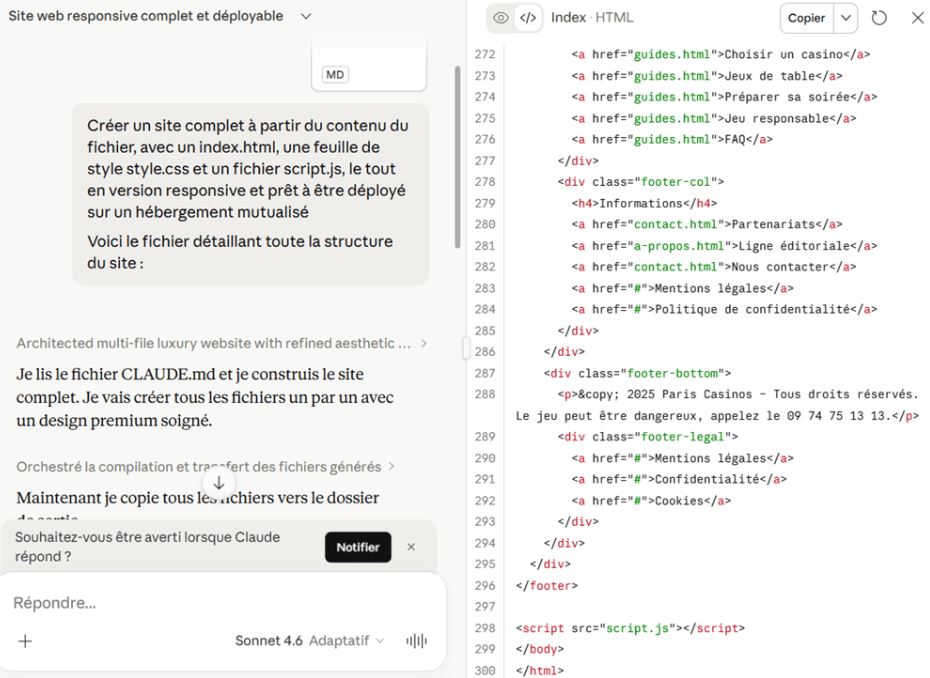This screenshot has height=678, width=930.
Task: Click 'script.js' source in line 298
Action: point(637,628)
